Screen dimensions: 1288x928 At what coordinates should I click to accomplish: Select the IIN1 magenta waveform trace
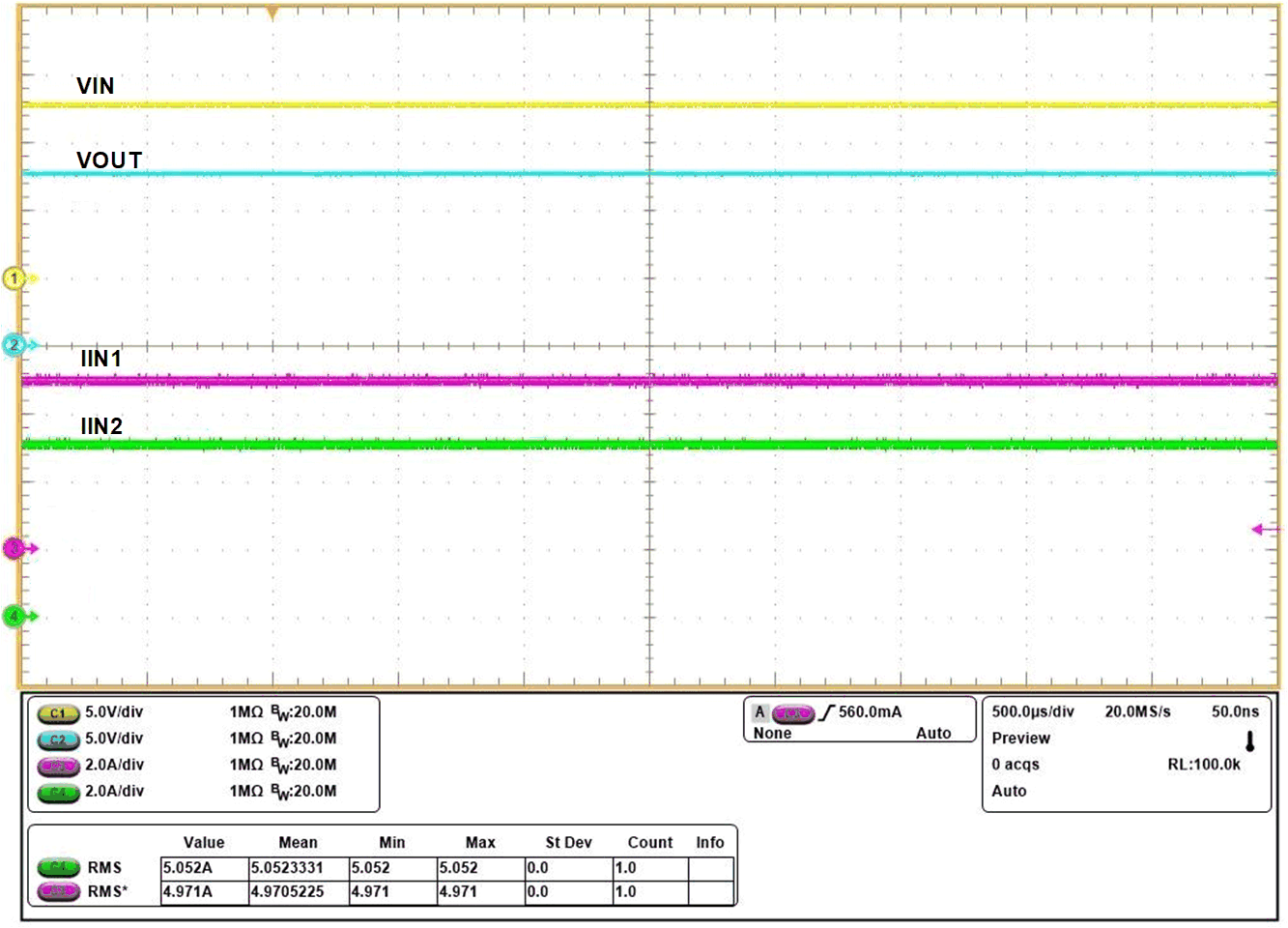point(649,381)
